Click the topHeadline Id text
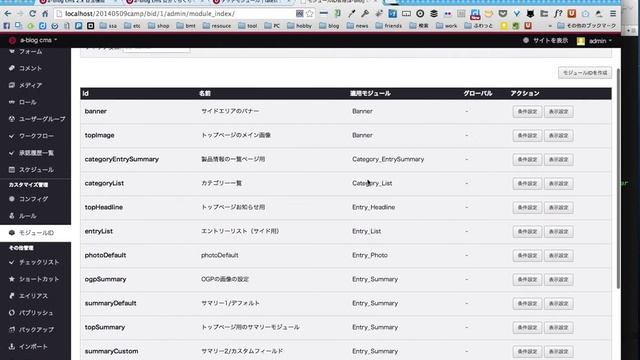The width and height of the screenshot is (640, 360). point(104,207)
